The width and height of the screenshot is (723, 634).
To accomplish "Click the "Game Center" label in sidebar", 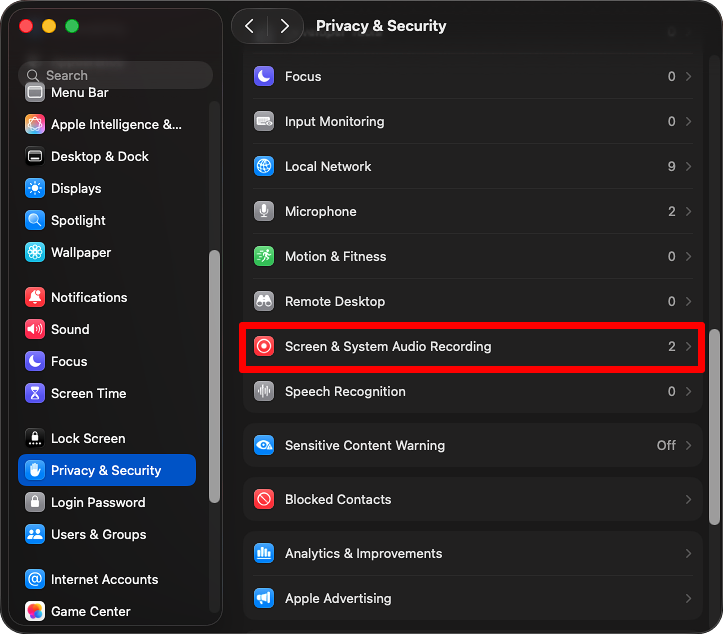I will point(90,611).
